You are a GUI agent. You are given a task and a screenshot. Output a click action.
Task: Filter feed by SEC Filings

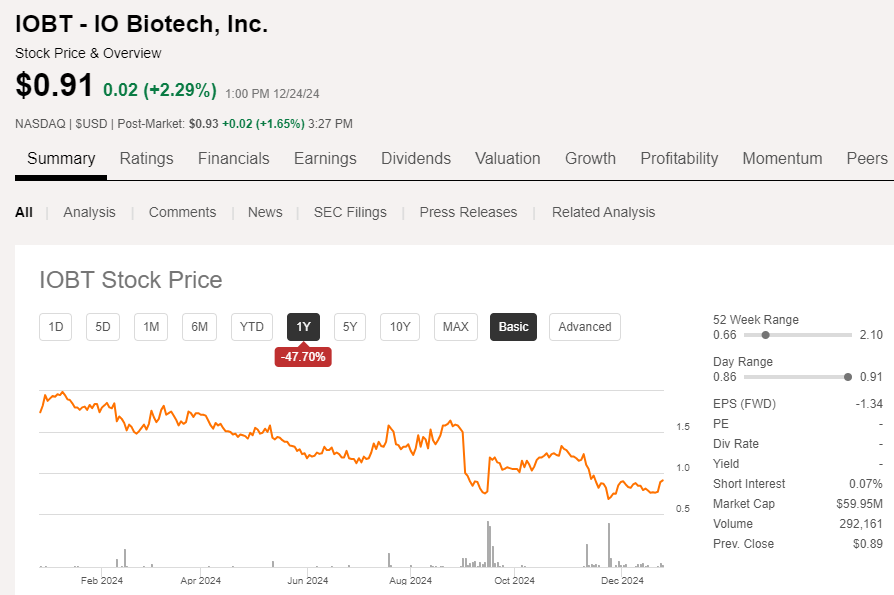click(350, 212)
